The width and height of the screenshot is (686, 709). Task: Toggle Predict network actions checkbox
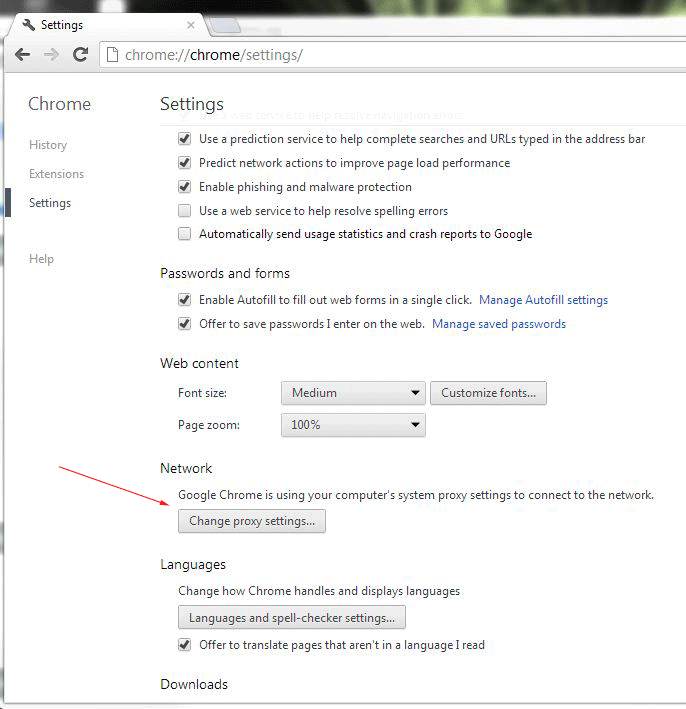tap(185, 163)
